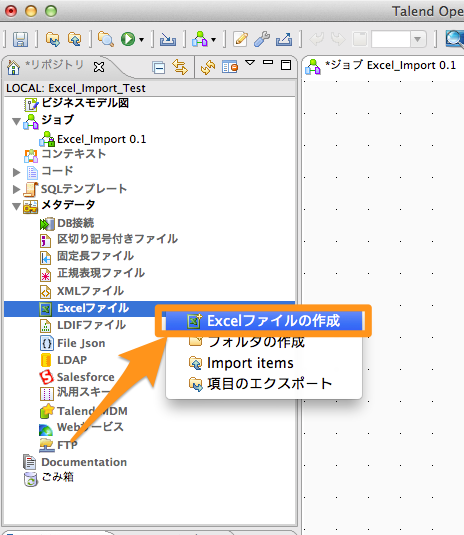Select File Json item
The width and height of the screenshot is (464, 535).
click(81, 343)
